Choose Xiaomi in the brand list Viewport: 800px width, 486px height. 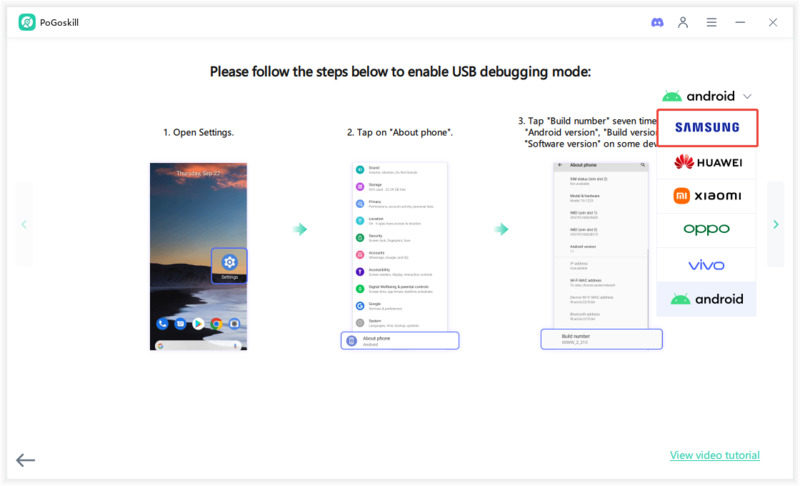(706, 196)
